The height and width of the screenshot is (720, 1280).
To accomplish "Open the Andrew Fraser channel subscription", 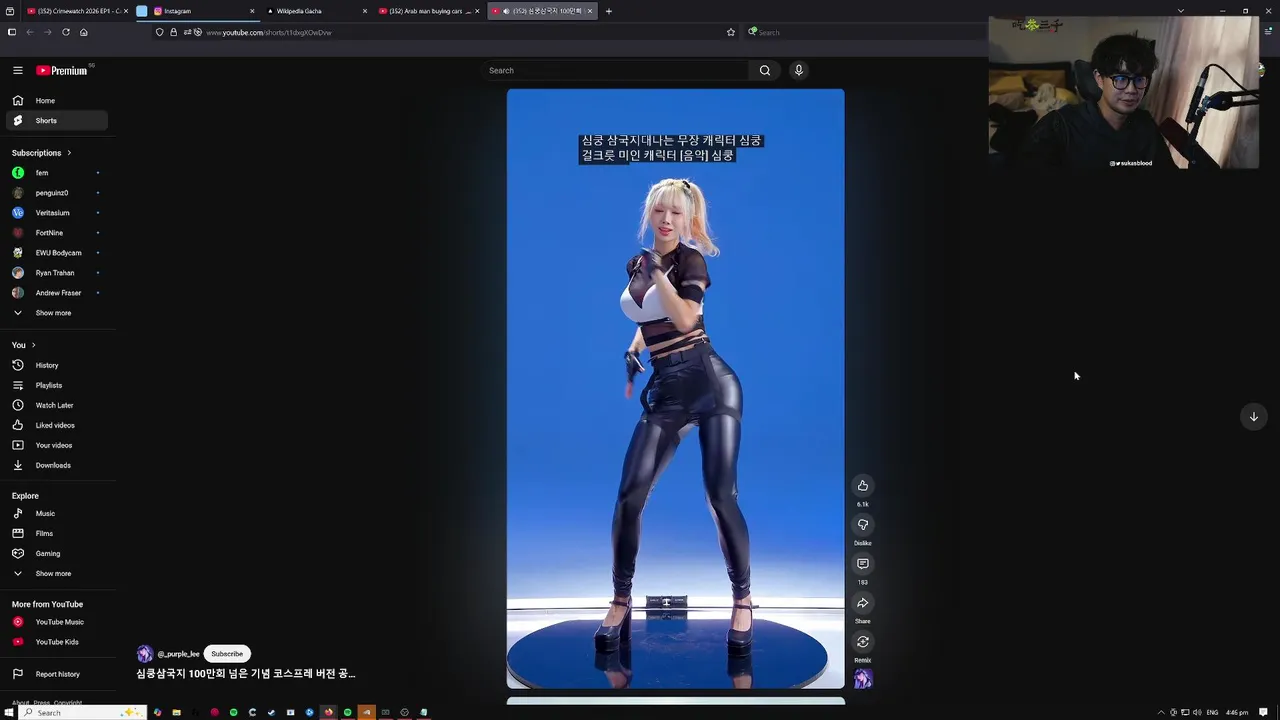I will [x=55, y=293].
